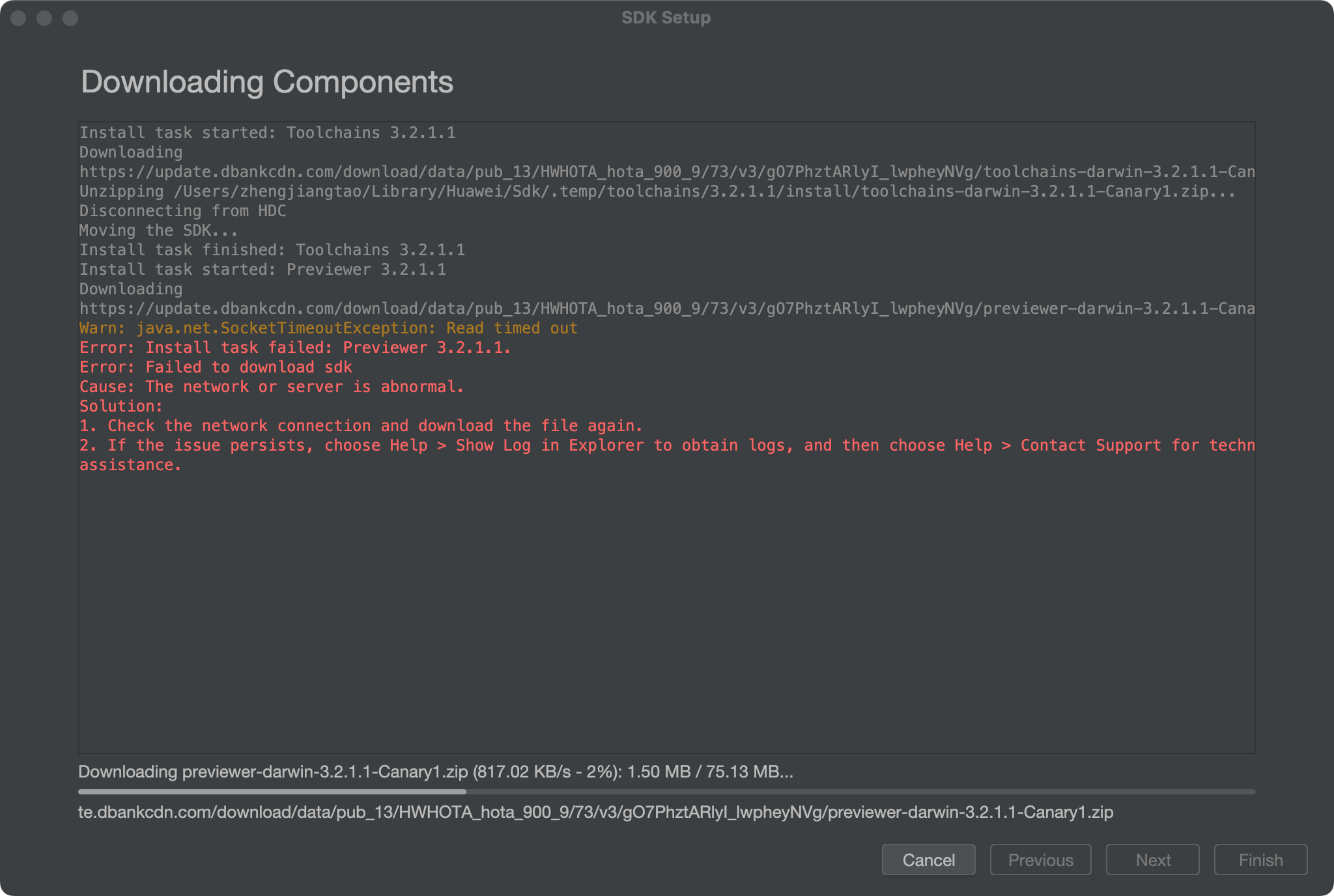The width and height of the screenshot is (1334, 896).
Task: Click the 'Failed to download sdk' error
Action: [216, 367]
